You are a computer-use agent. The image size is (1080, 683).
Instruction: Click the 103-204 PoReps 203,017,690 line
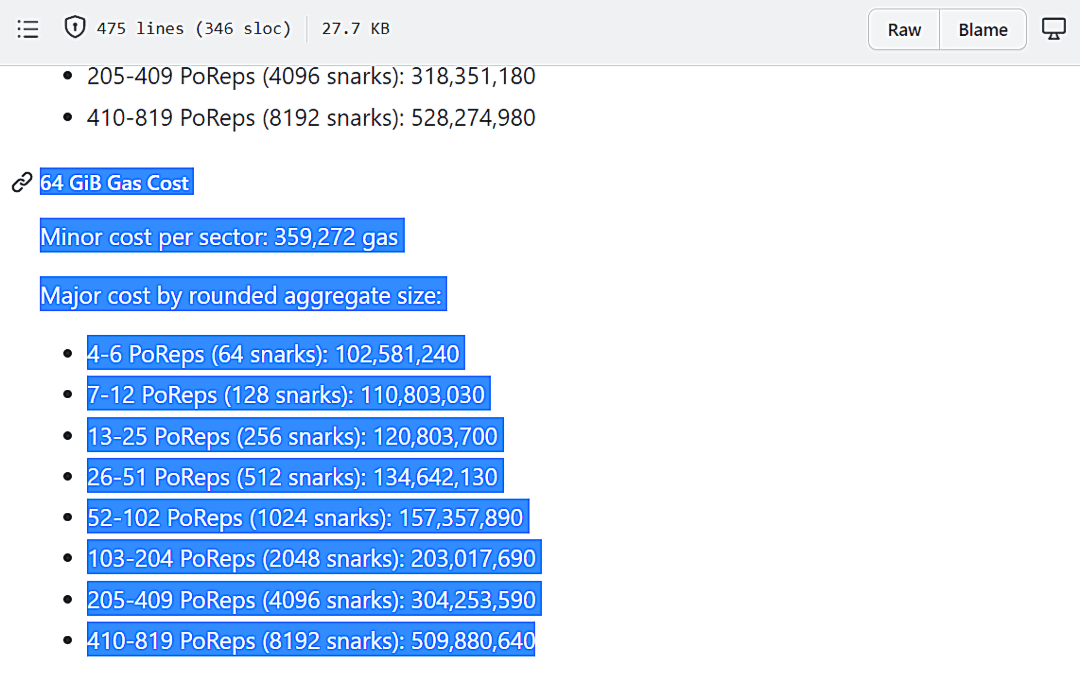(x=312, y=558)
